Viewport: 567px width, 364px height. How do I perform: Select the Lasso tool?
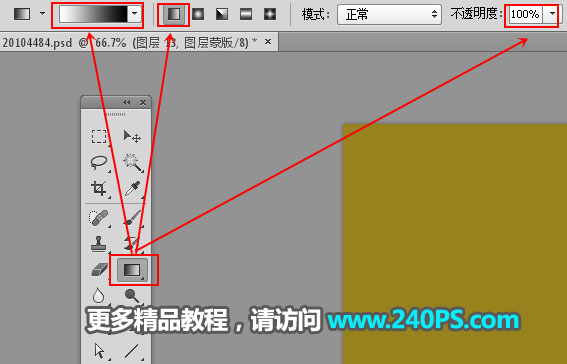99,163
